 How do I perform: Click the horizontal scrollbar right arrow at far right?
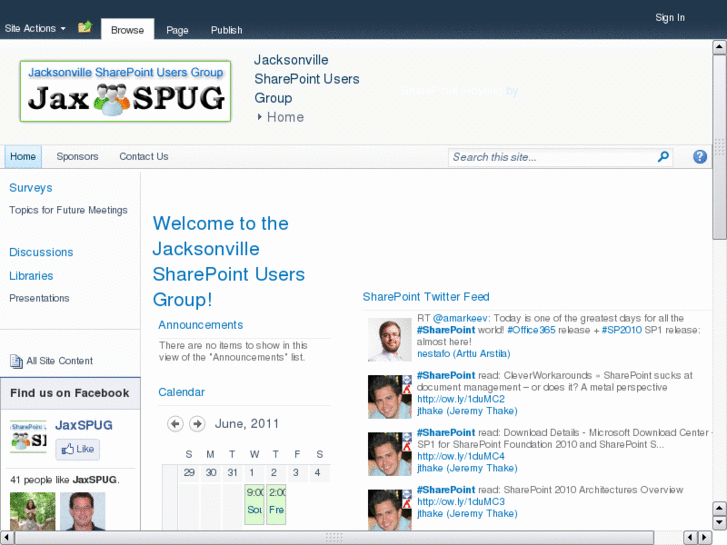click(x=705, y=538)
